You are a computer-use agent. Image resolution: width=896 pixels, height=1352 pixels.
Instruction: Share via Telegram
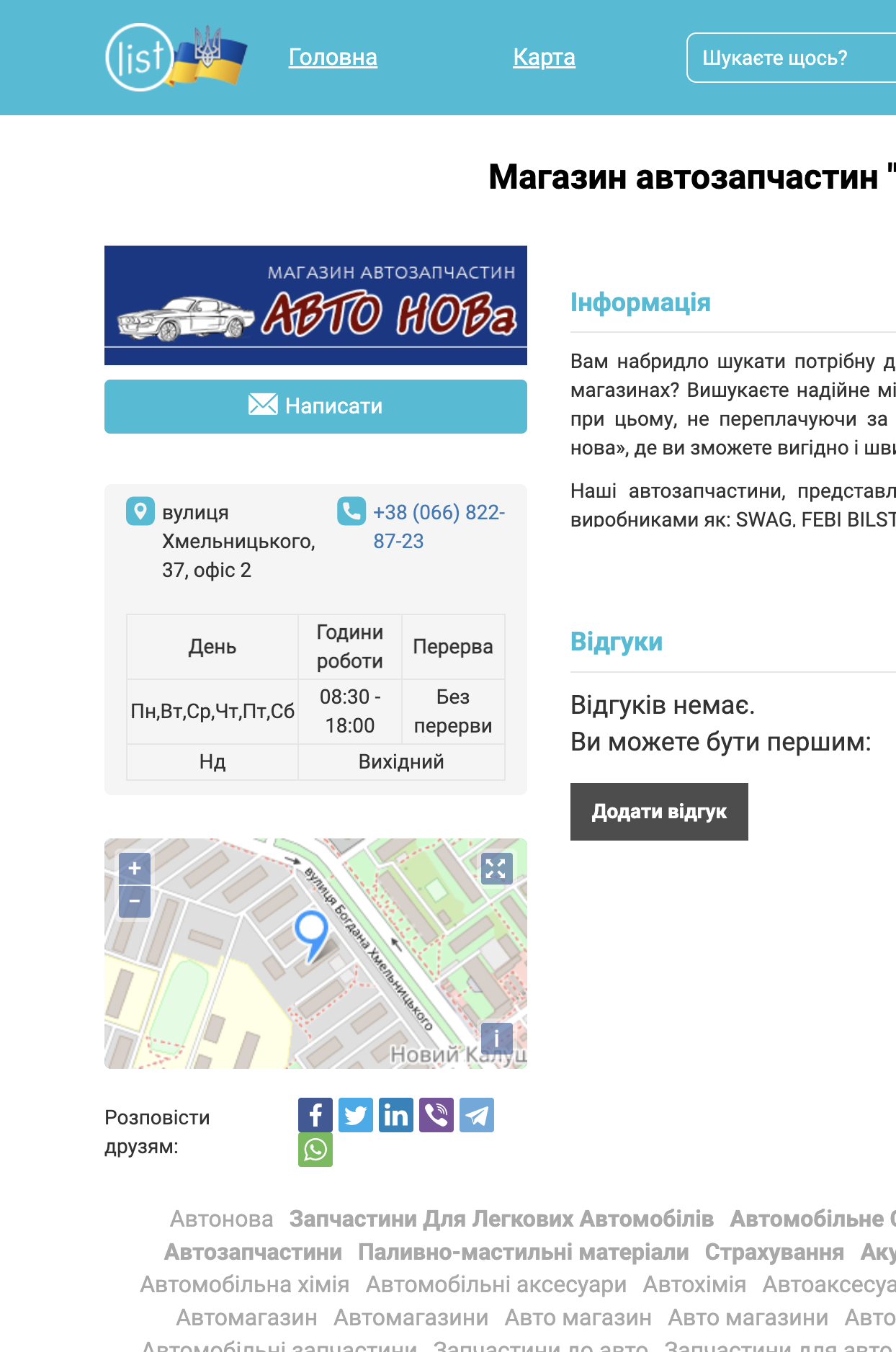click(x=477, y=1115)
